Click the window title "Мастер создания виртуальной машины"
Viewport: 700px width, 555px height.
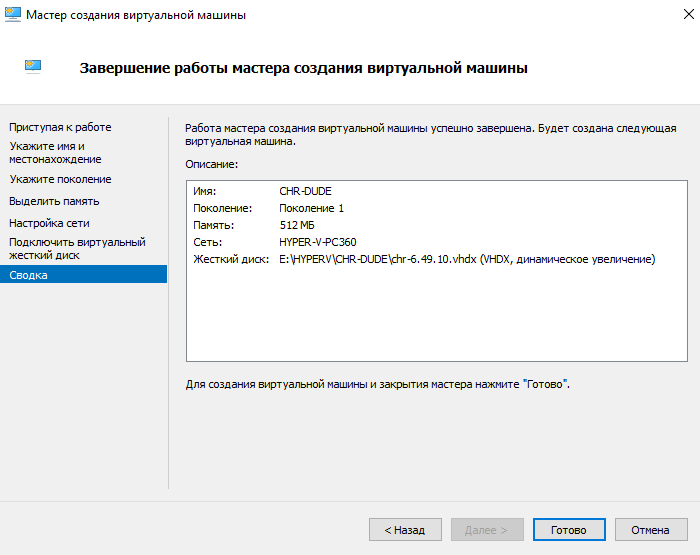136,15
